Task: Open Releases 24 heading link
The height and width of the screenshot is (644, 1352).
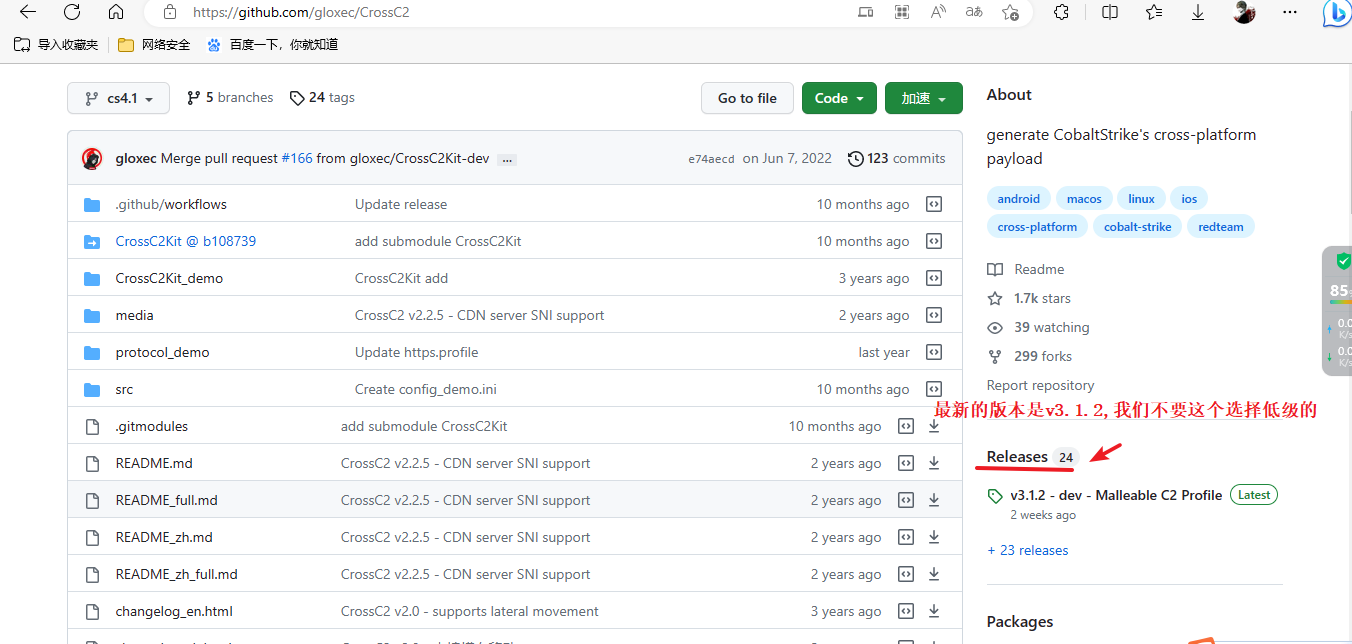Action: click(x=1031, y=457)
